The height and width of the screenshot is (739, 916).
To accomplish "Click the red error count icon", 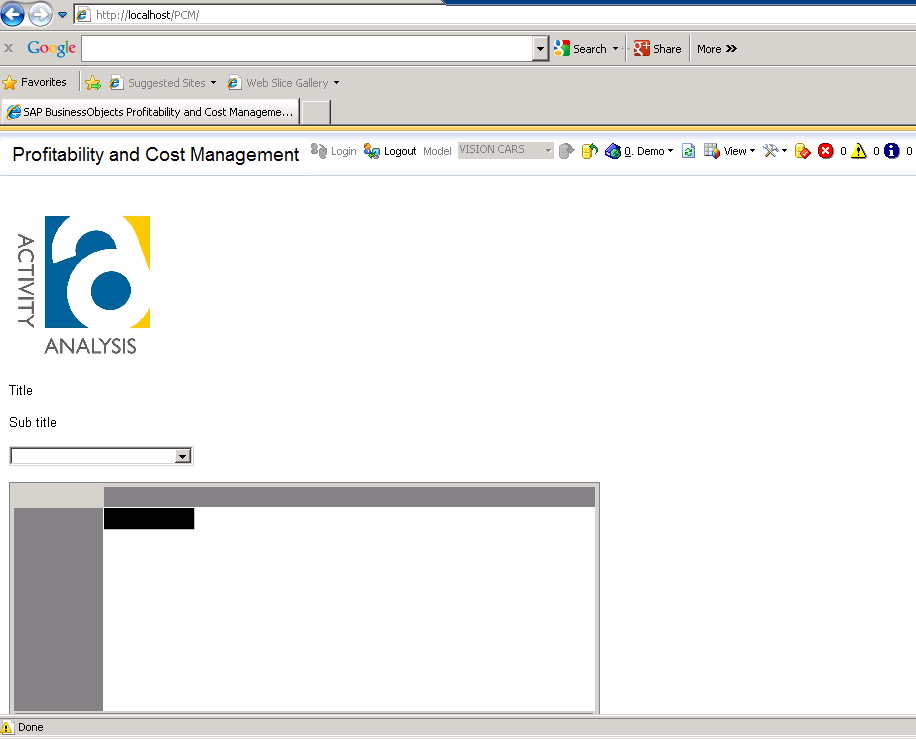I will [825, 151].
